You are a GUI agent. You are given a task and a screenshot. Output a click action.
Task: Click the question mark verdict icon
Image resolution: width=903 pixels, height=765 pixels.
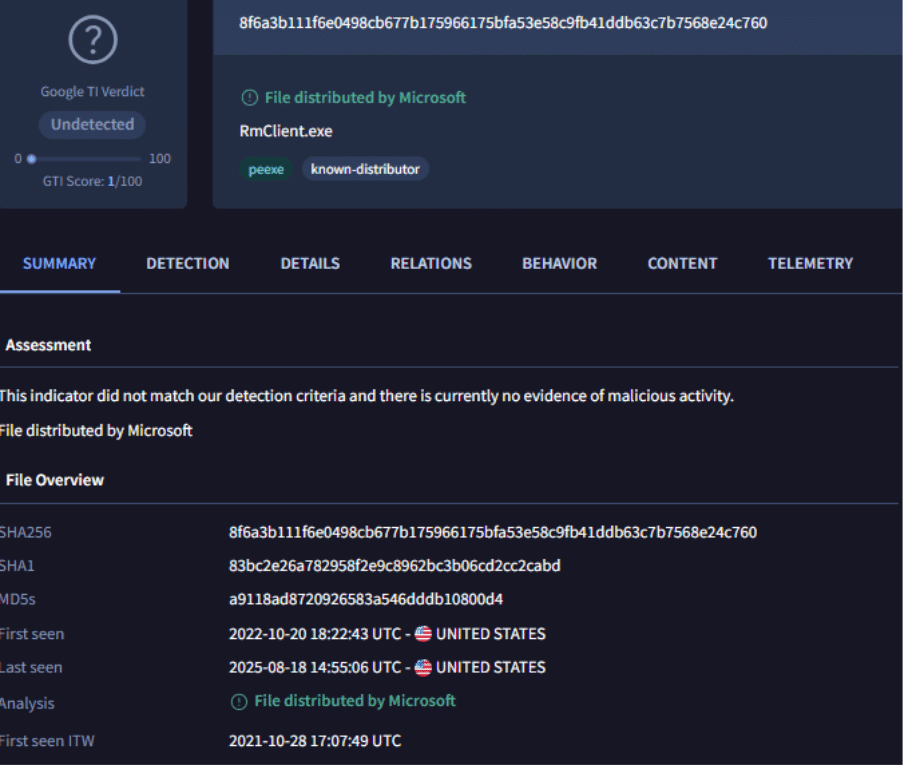pyautogui.click(x=93, y=40)
